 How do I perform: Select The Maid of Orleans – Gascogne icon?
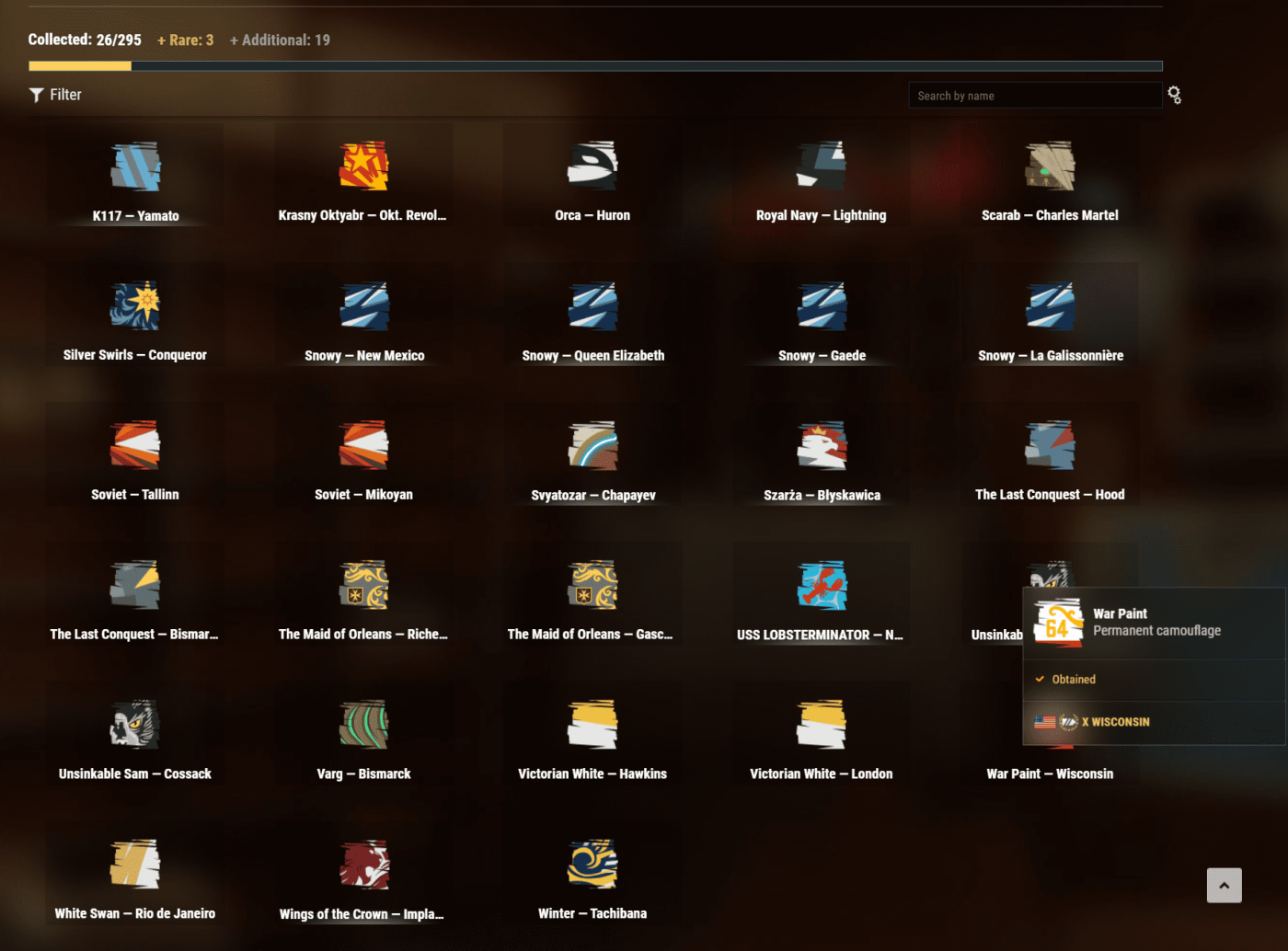point(592,586)
